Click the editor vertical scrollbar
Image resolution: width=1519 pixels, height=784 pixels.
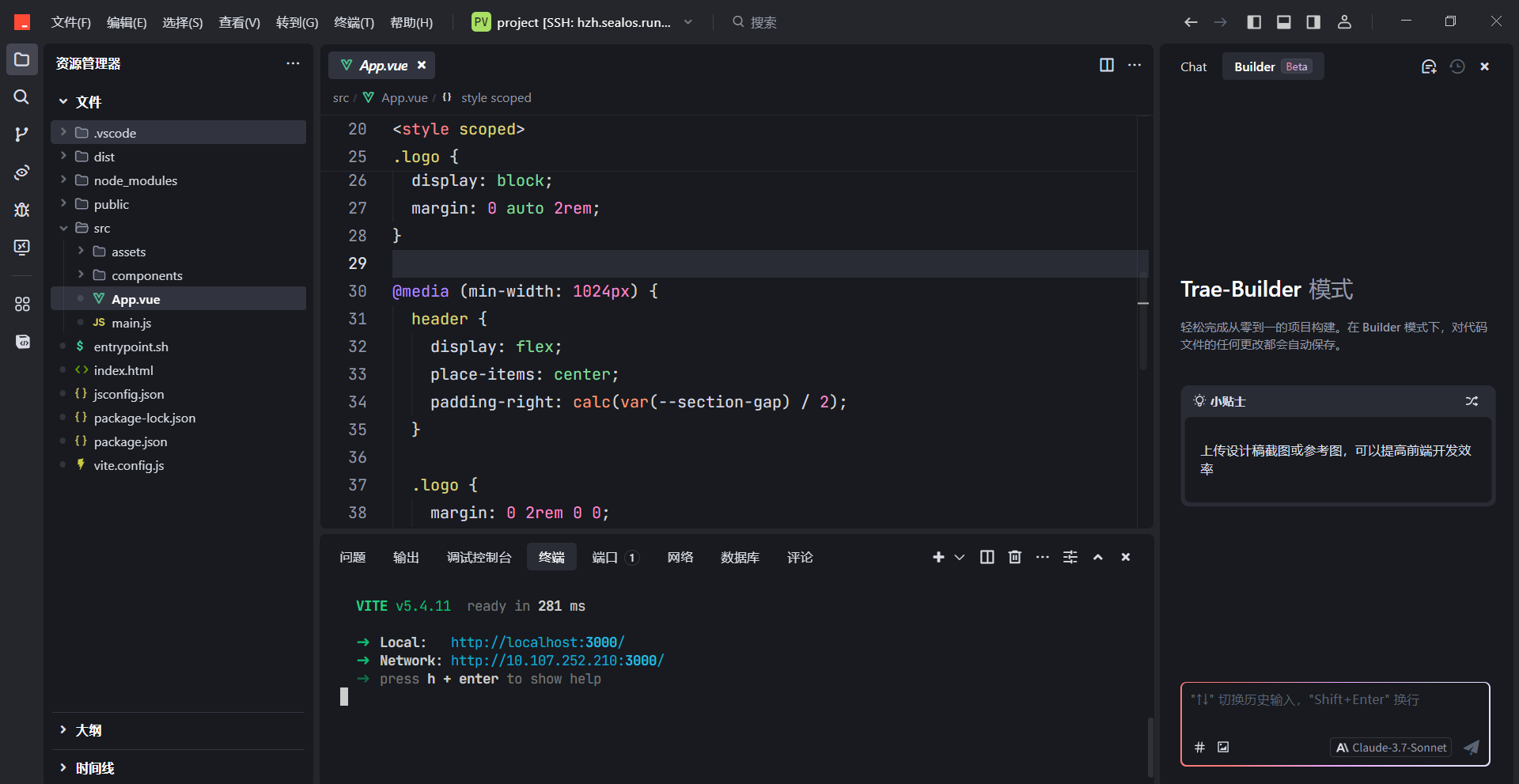pos(1143,320)
